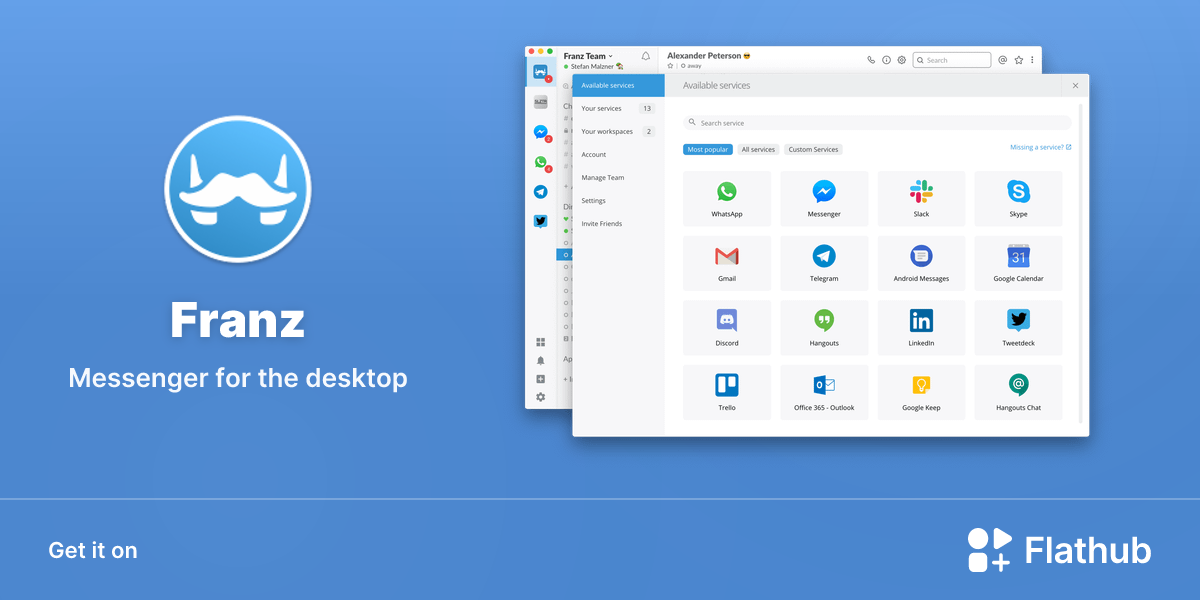
Task: Open the workspaces grid icon in sidebar
Action: click(x=541, y=342)
